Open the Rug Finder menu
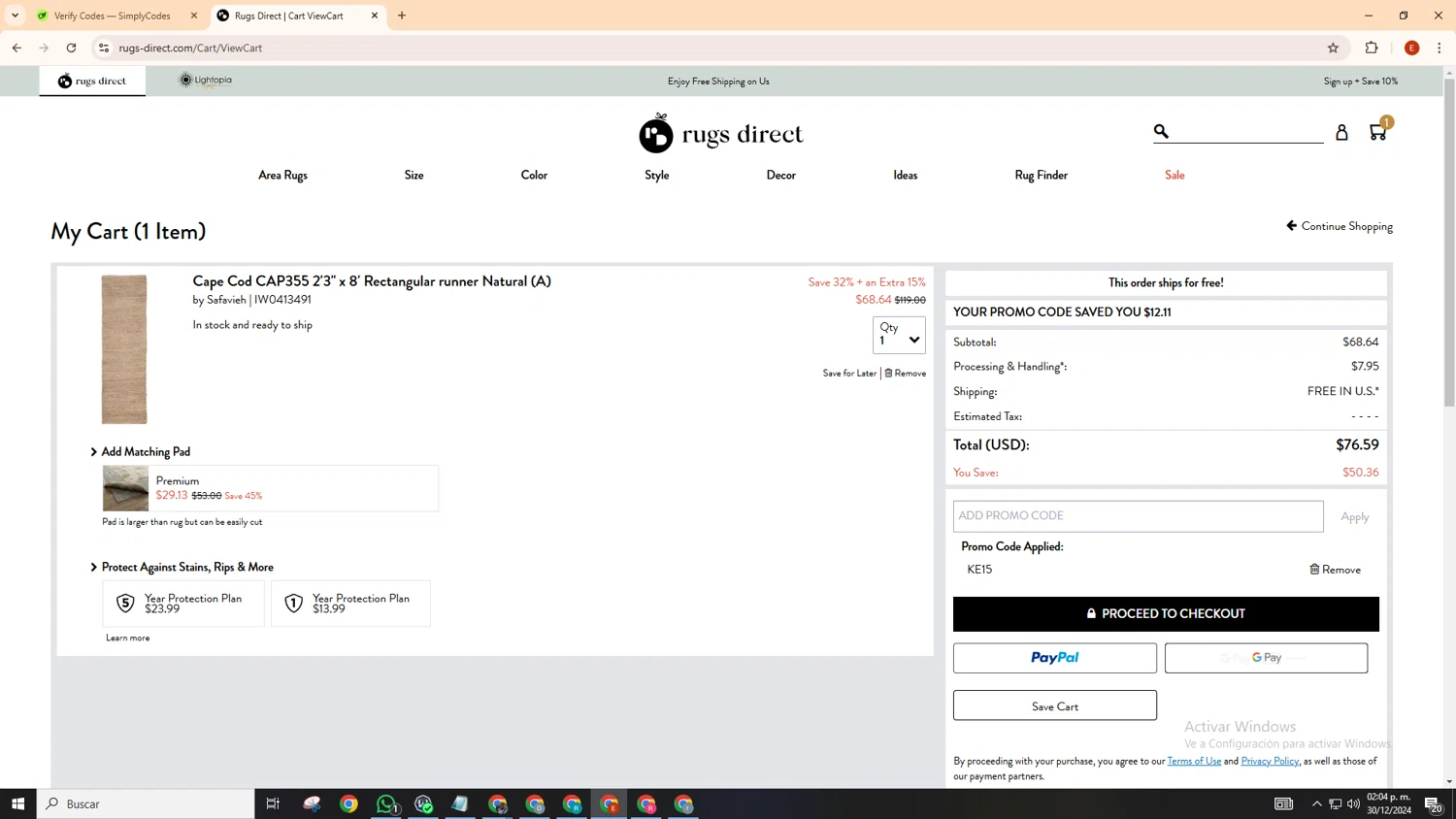Image resolution: width=1456 pixels, height=819 pixels. 1041,176
